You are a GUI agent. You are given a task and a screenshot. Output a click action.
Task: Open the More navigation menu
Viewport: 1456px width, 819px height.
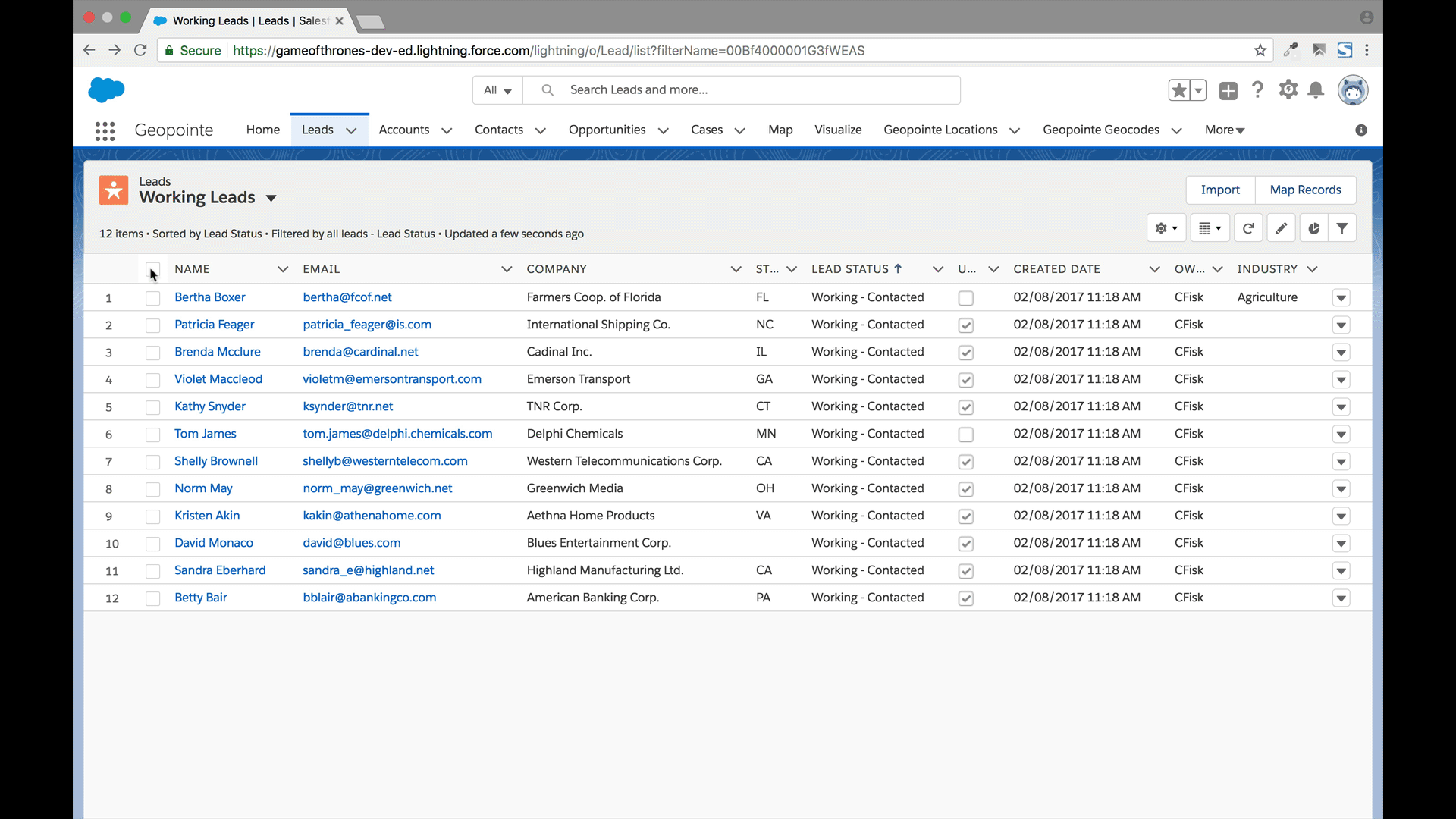(1225, 130)
